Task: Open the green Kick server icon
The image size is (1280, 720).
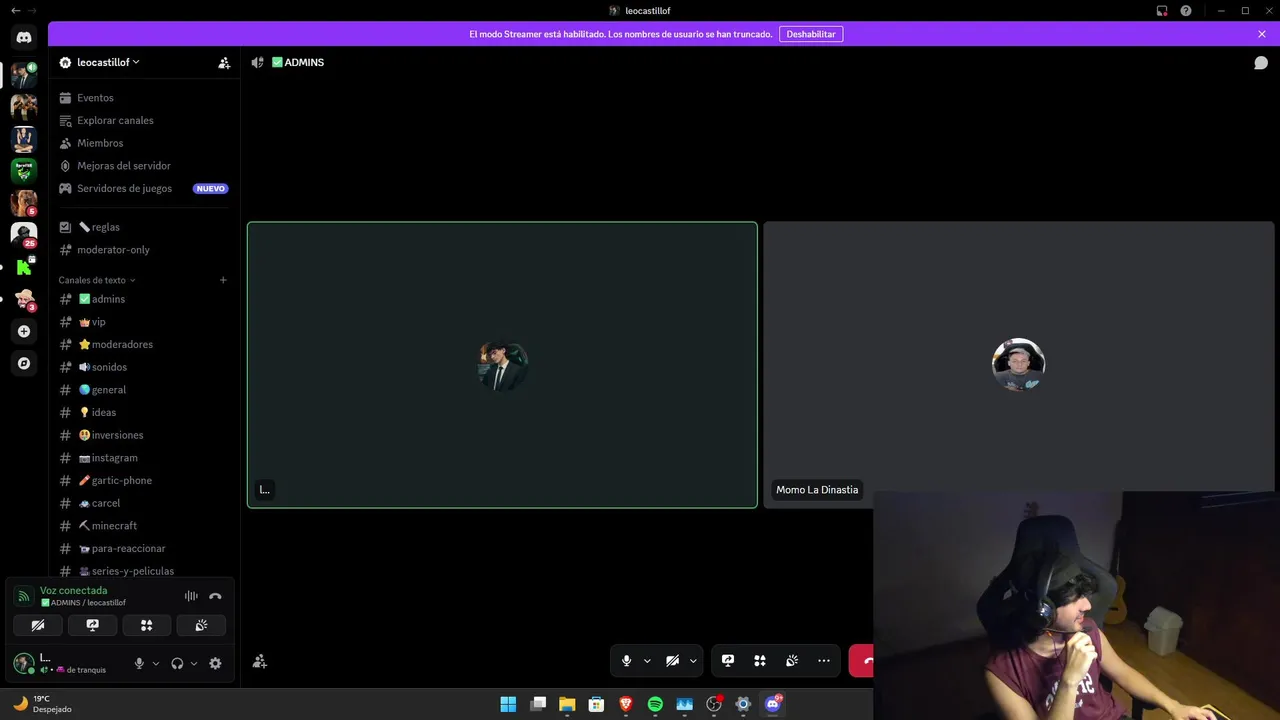Action: (x=24, y=267)
